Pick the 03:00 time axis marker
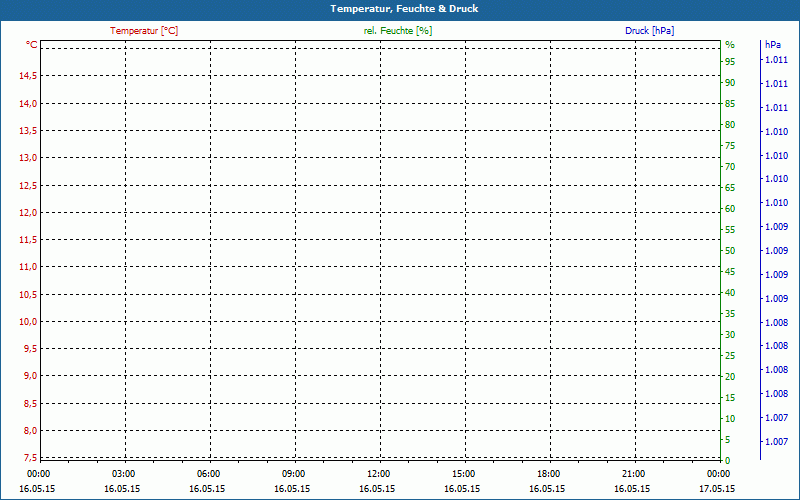 pyautogui.click(x=123, y=474)
